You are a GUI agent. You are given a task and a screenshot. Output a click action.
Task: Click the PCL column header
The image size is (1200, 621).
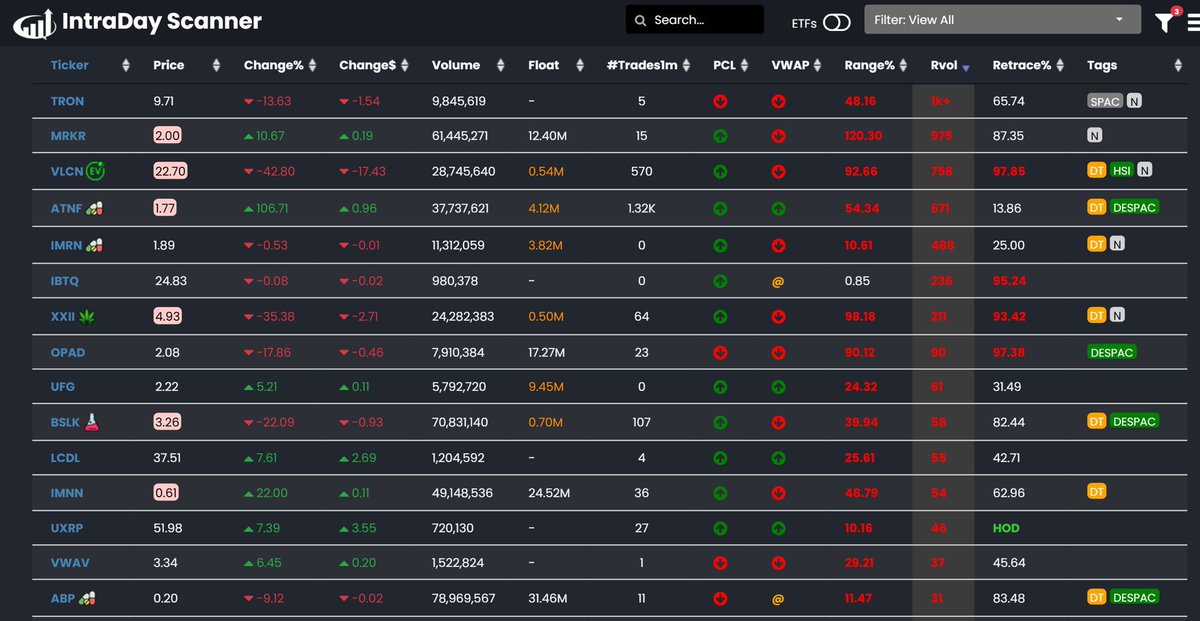tap(724, 65)
